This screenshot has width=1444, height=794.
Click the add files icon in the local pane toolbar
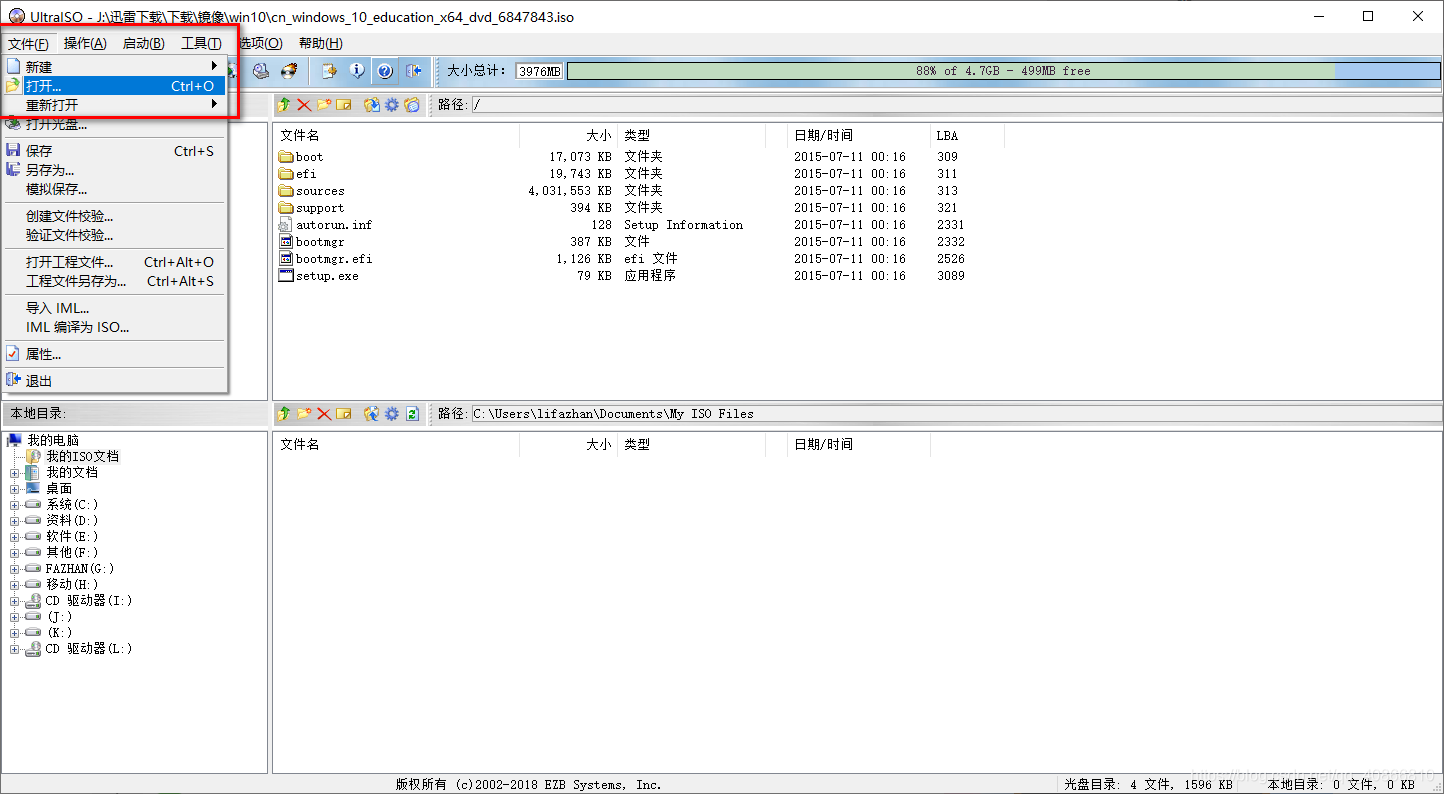372,413
